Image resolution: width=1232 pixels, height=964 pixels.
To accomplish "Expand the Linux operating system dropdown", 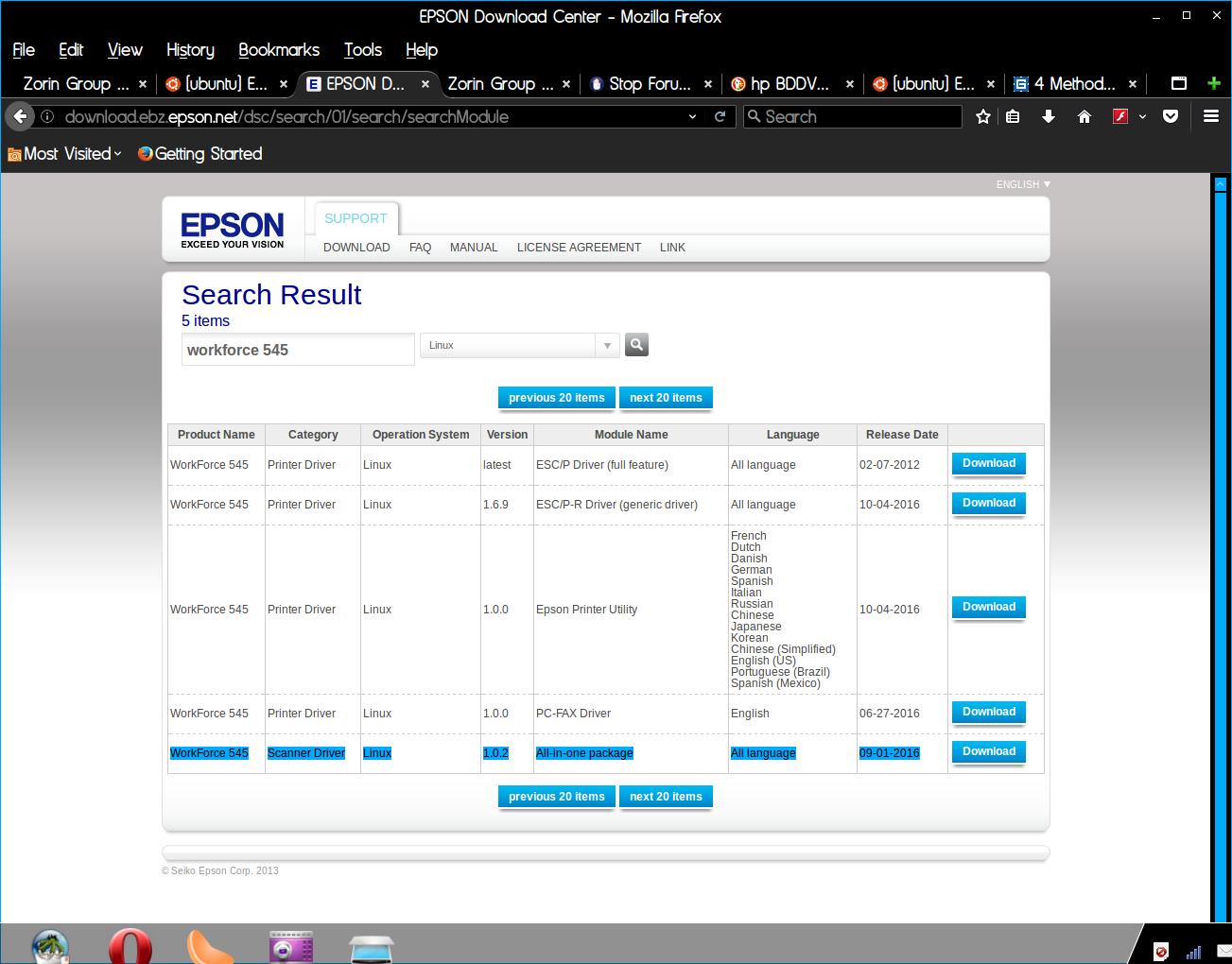I will point(607,346).
